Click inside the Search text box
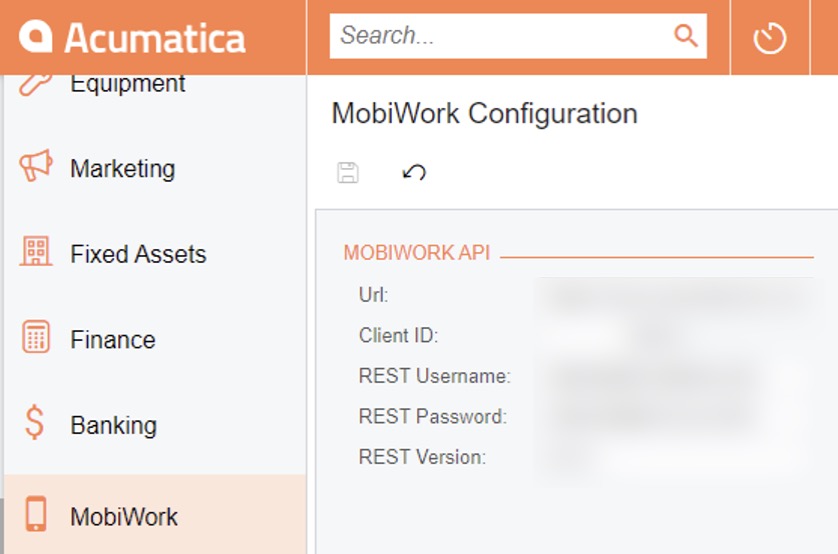Screen dimensions: 838x554 coord(500,36)
